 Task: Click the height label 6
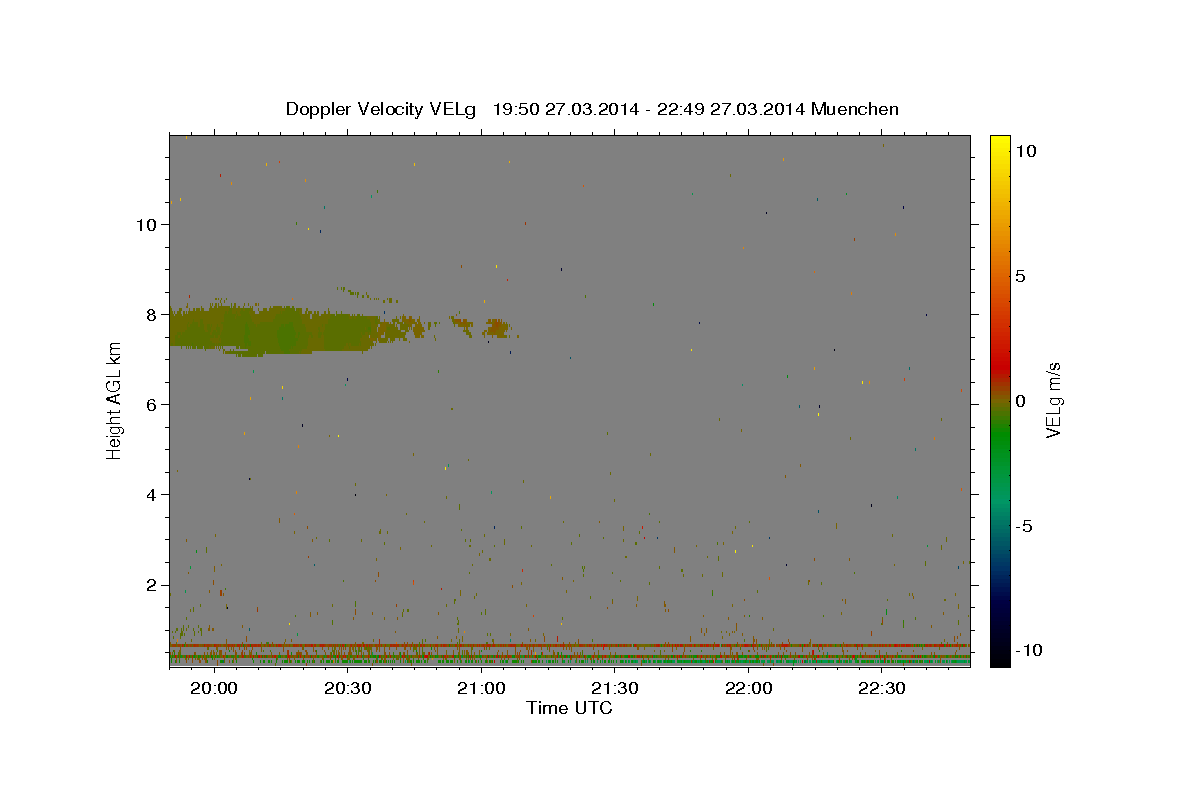151,405
